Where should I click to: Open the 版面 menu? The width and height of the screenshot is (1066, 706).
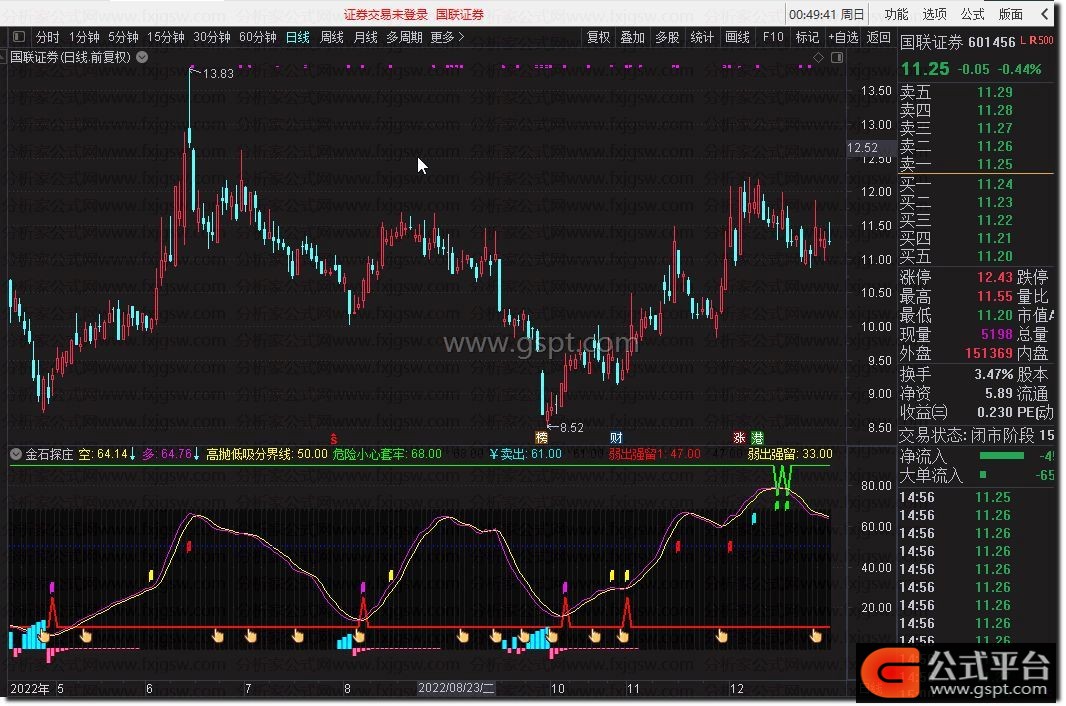[1010, 14]
